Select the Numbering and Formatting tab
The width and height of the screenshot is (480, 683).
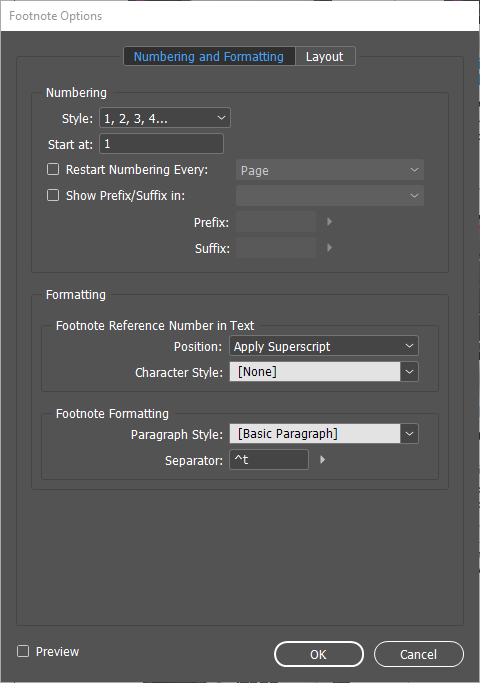[x=209, y=57]
